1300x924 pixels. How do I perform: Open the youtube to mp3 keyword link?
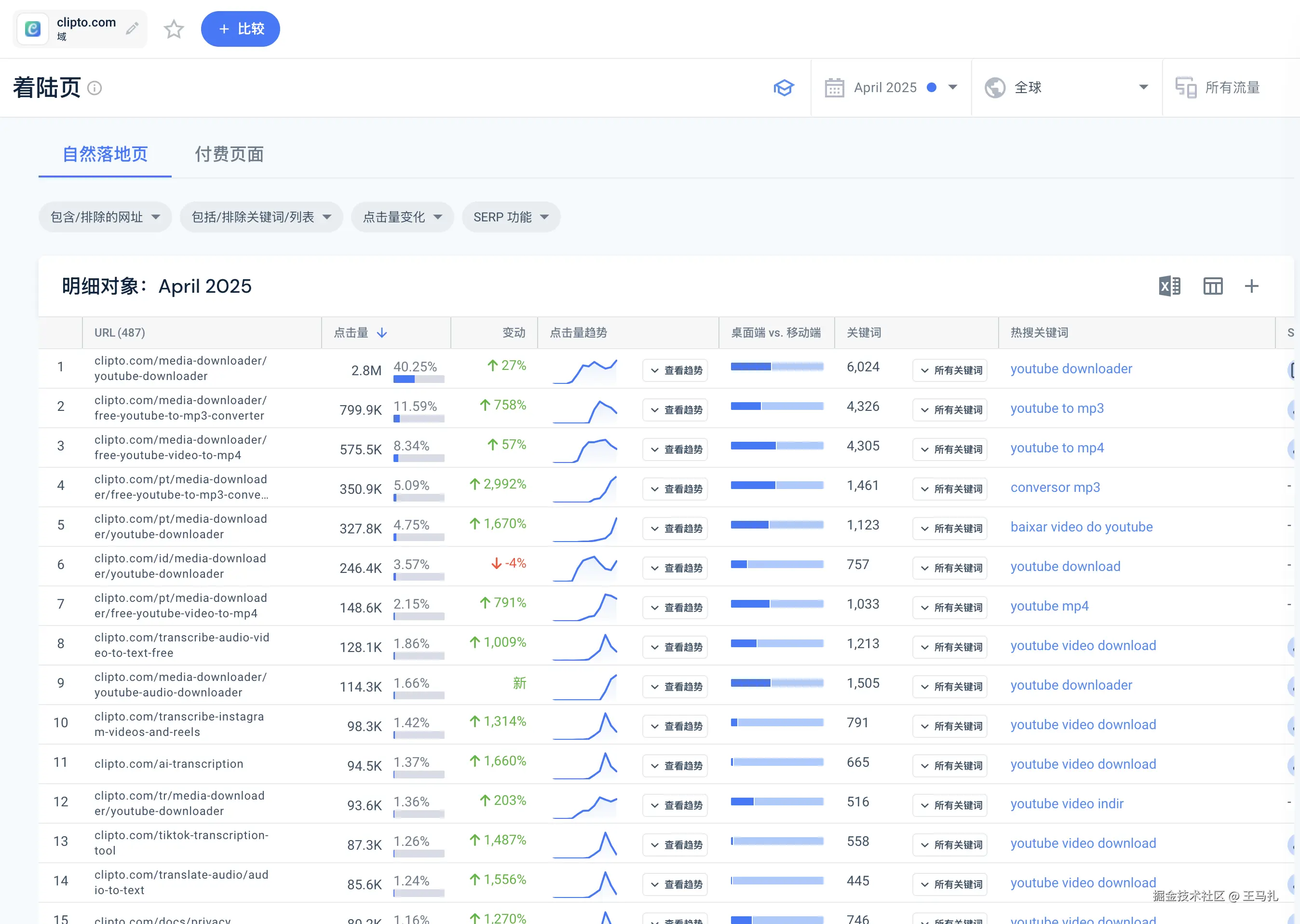[1056, 408]
